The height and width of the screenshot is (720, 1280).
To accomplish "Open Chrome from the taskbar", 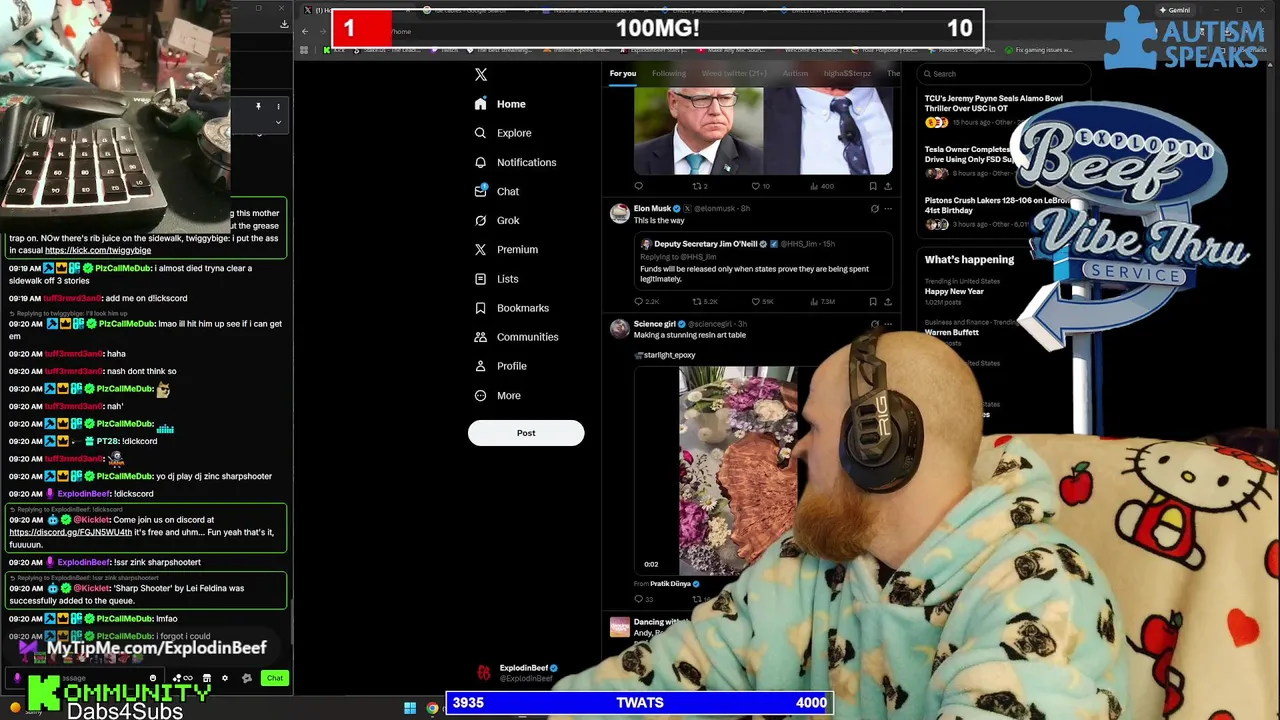I will [x=432, y=708].
